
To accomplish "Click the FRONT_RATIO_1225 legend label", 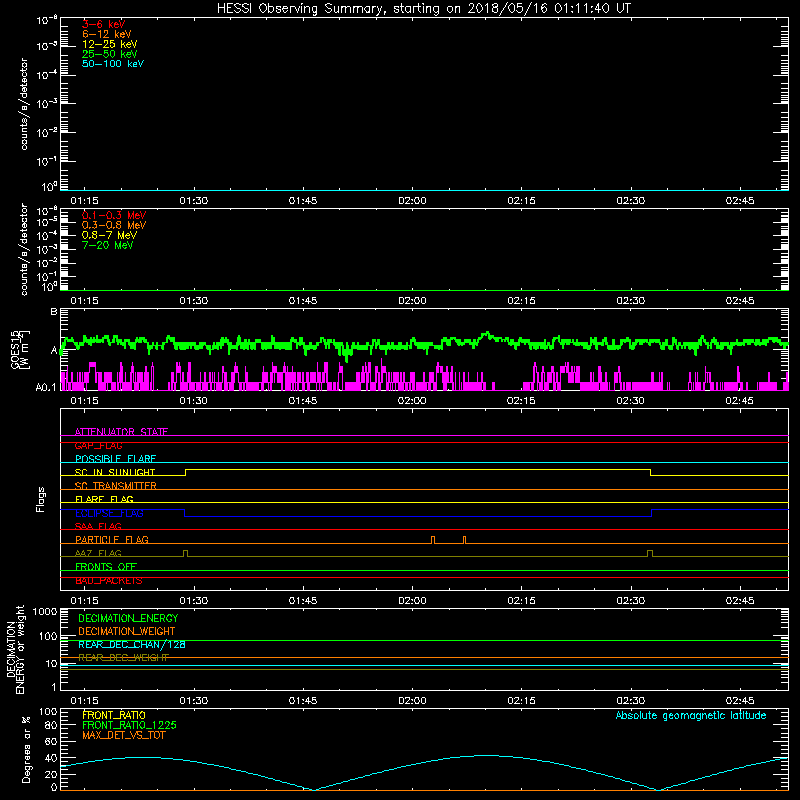I will pos(130,725).
